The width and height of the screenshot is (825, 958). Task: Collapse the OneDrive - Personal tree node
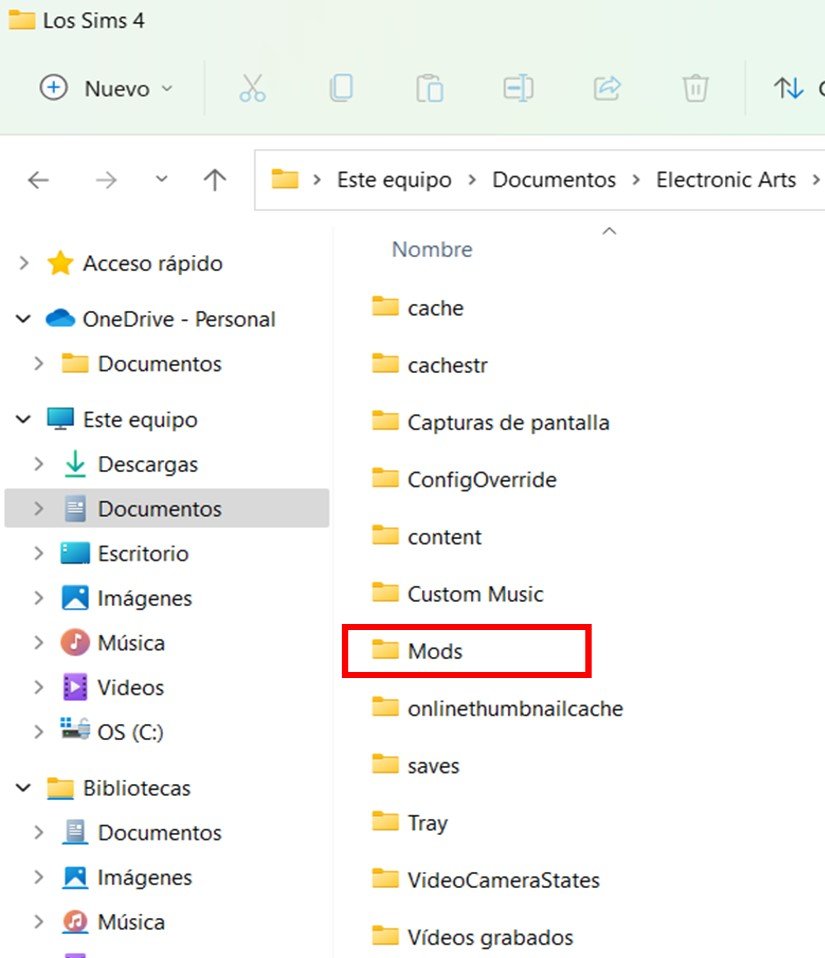[23, 319]
